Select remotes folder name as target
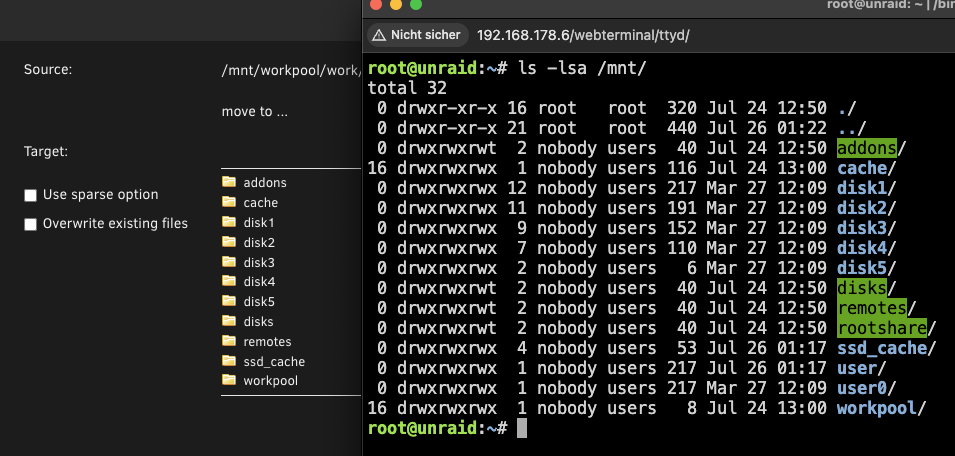This screenshot has height=456, width=955. click(x=267, y=342)
